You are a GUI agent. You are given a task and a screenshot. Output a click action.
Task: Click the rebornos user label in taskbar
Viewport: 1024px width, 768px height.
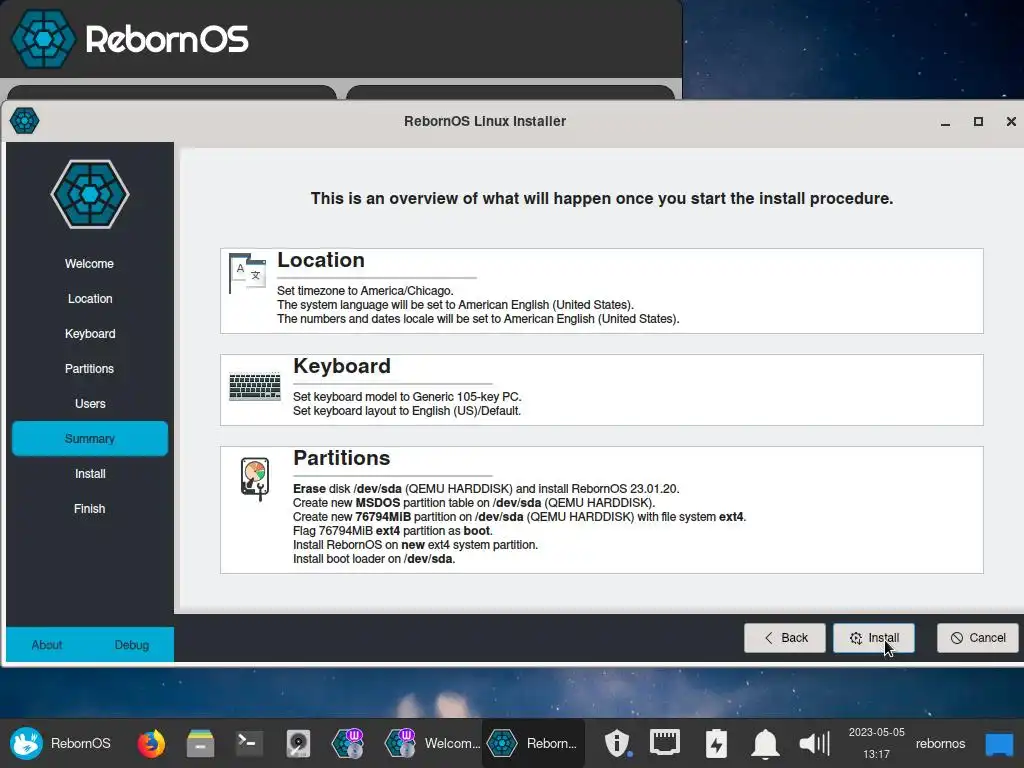click(x=940, y=743)
